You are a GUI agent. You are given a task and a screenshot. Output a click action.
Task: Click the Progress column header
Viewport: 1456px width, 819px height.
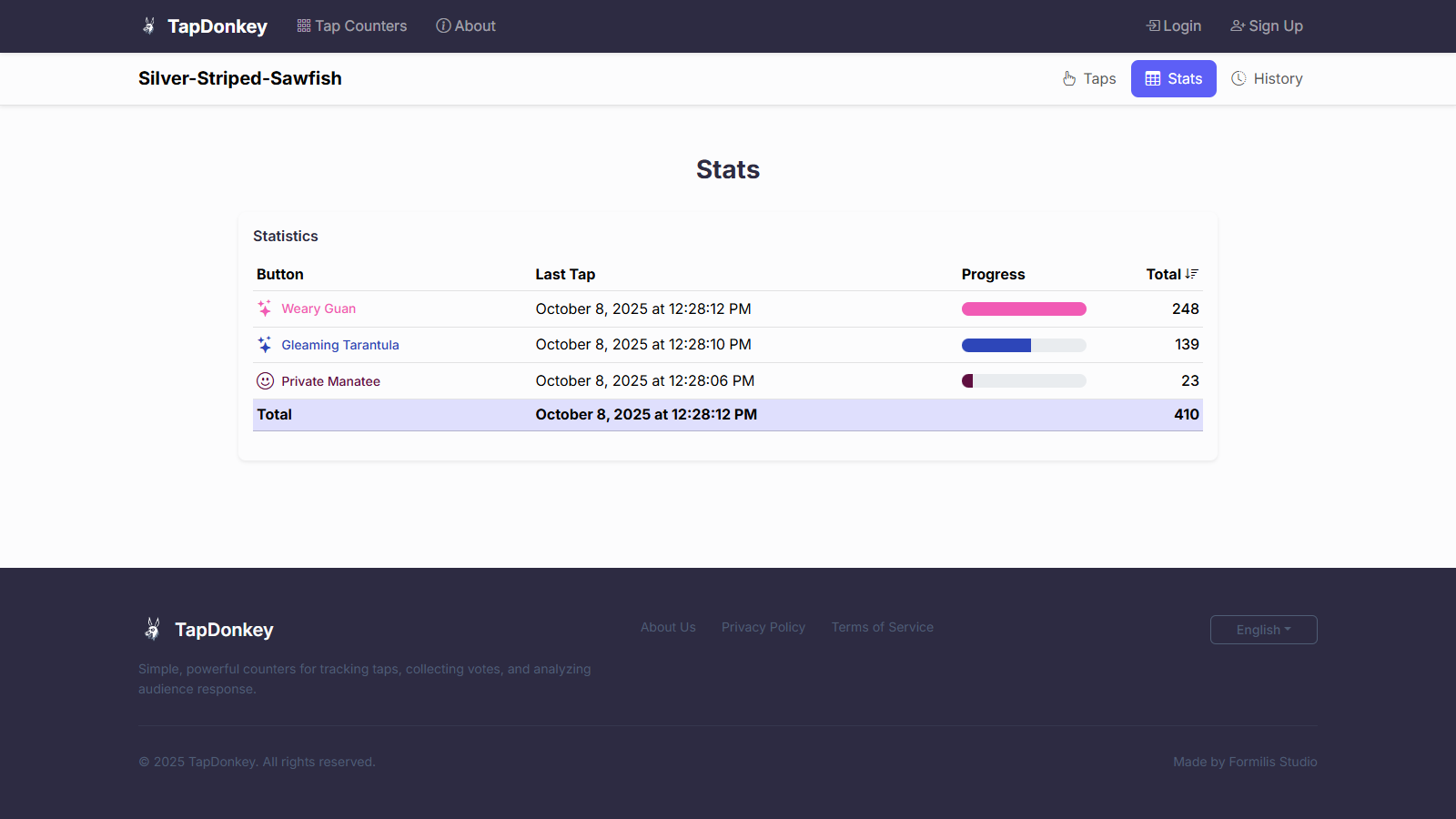coord(993,274)
